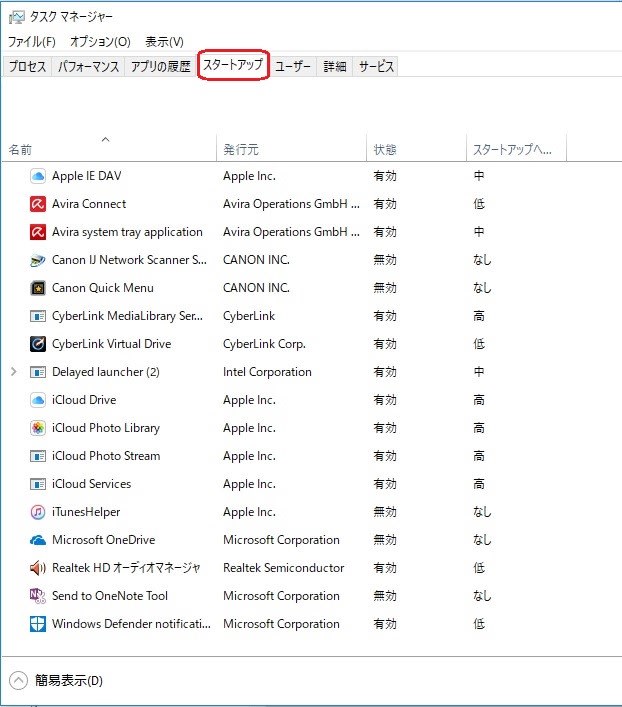Select the Avira Connect entry name
The height and width of the screenshot is (707, 622).
point(89,204)
